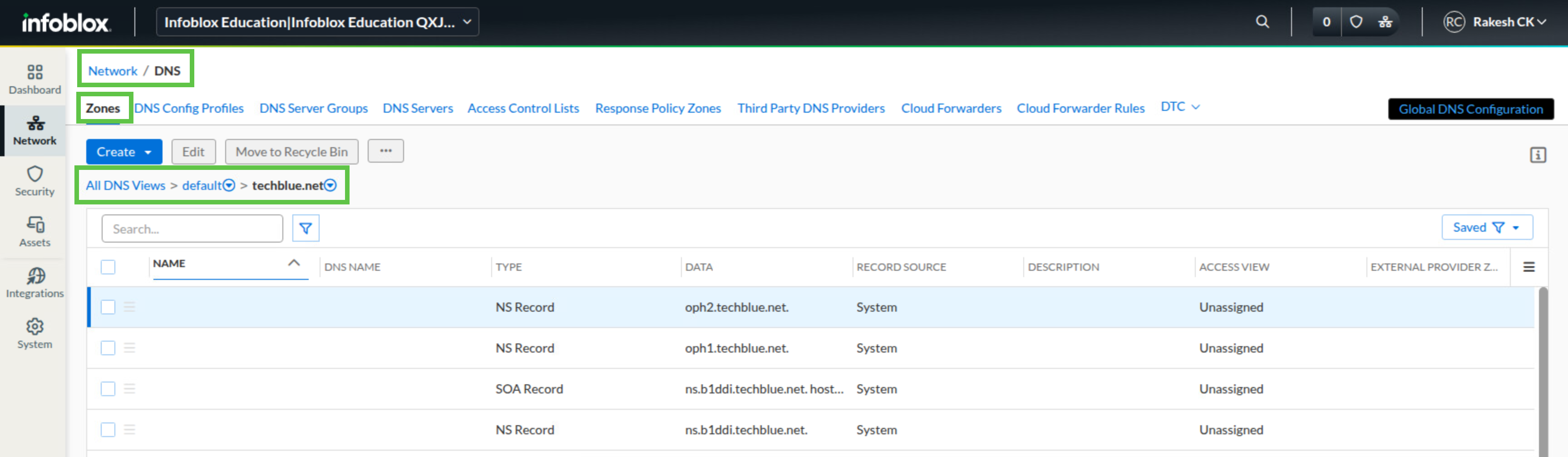Click the EXTERNAL PROVIDER Z... column header

(x=1434, y=267)
